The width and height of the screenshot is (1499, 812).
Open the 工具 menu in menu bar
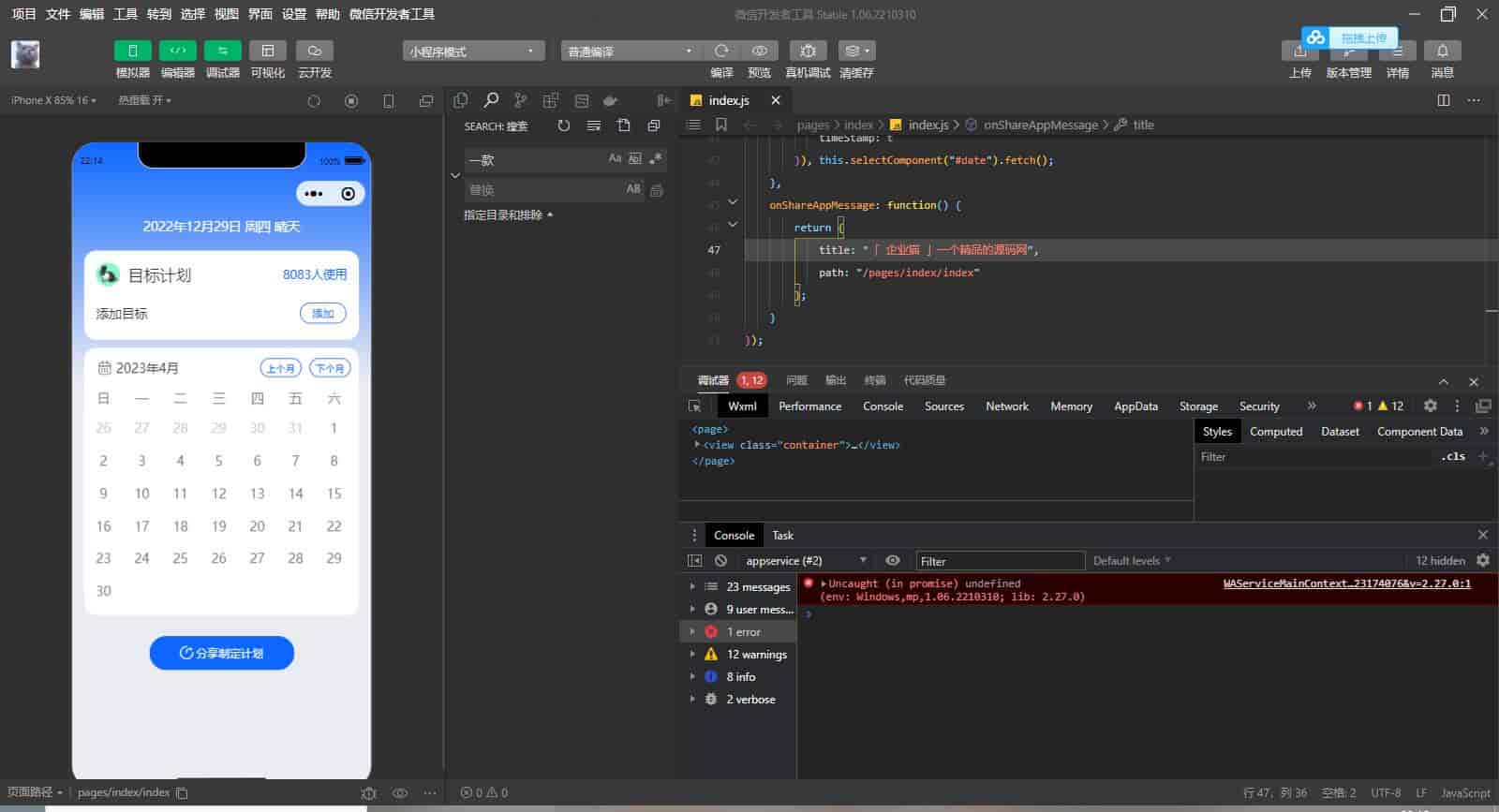[x=126, y=14]
